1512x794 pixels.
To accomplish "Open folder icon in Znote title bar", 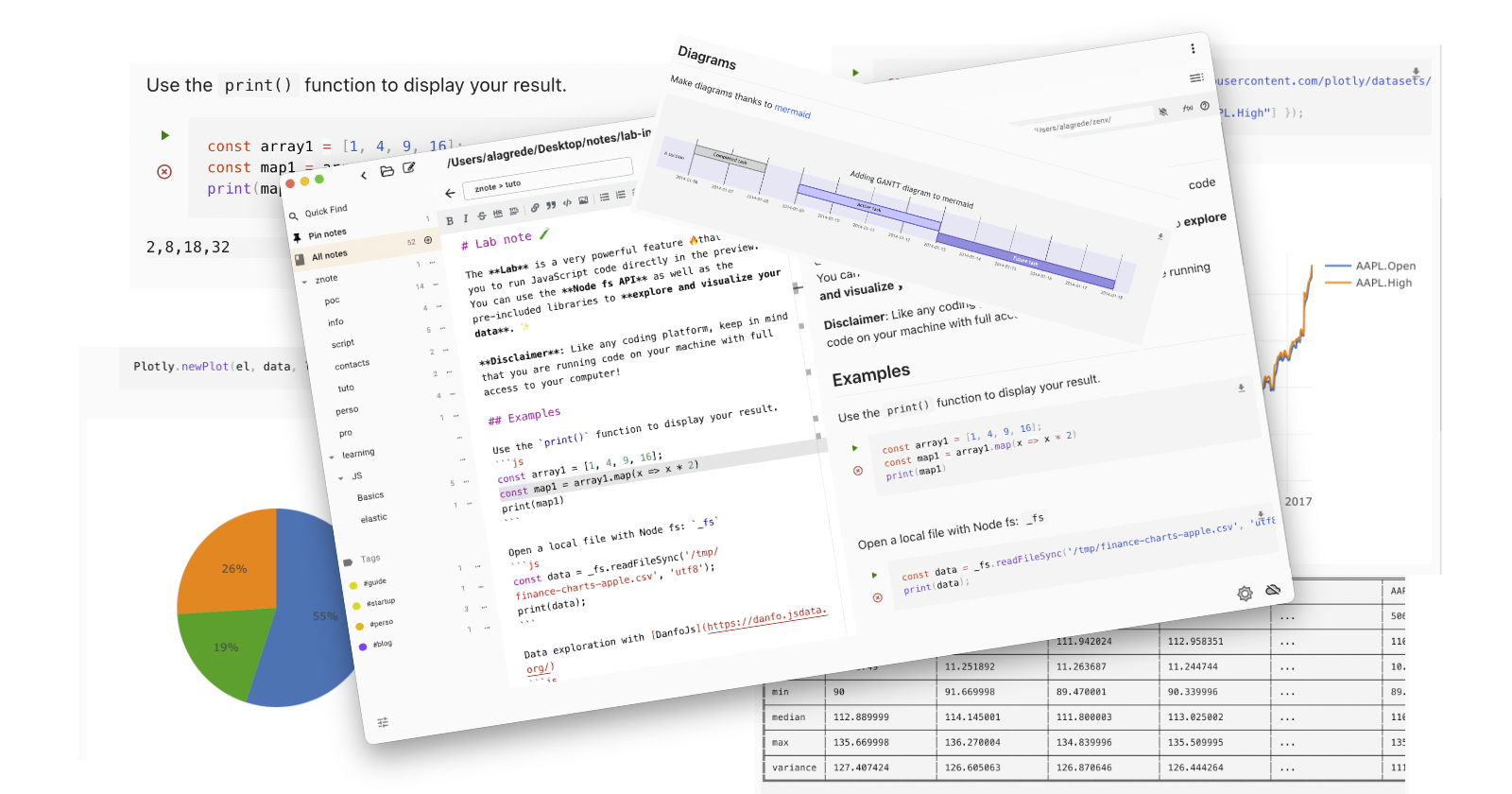I will pyautogui.click(x=387, y=171).
